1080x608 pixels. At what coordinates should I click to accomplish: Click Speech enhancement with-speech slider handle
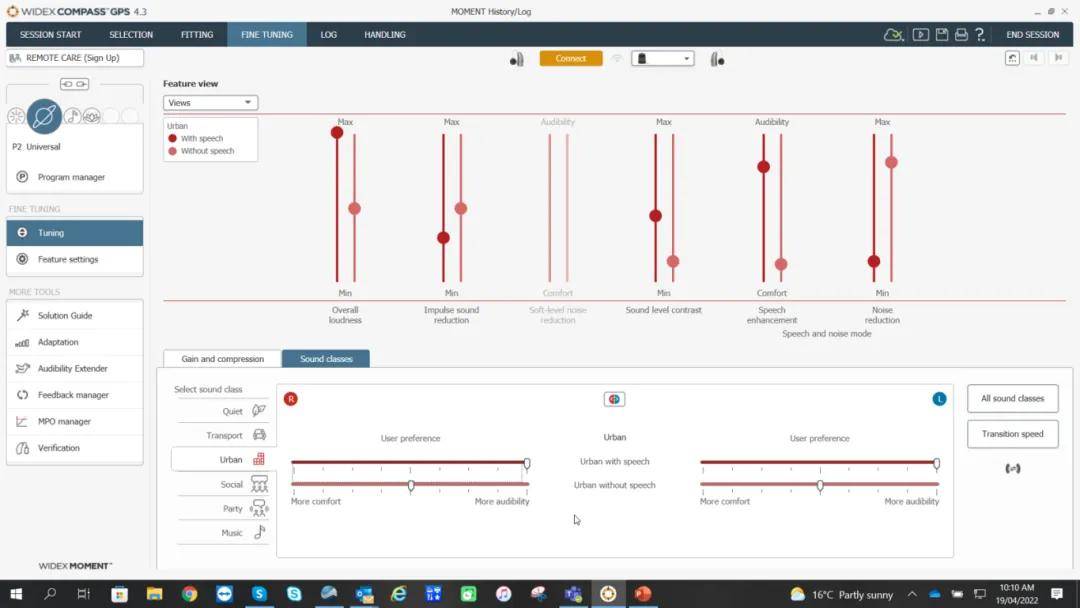click(763, 167)
